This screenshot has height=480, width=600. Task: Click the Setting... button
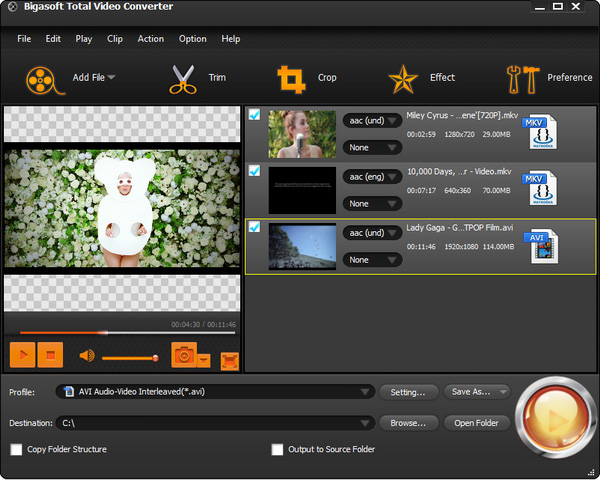[x=408, y=392]
